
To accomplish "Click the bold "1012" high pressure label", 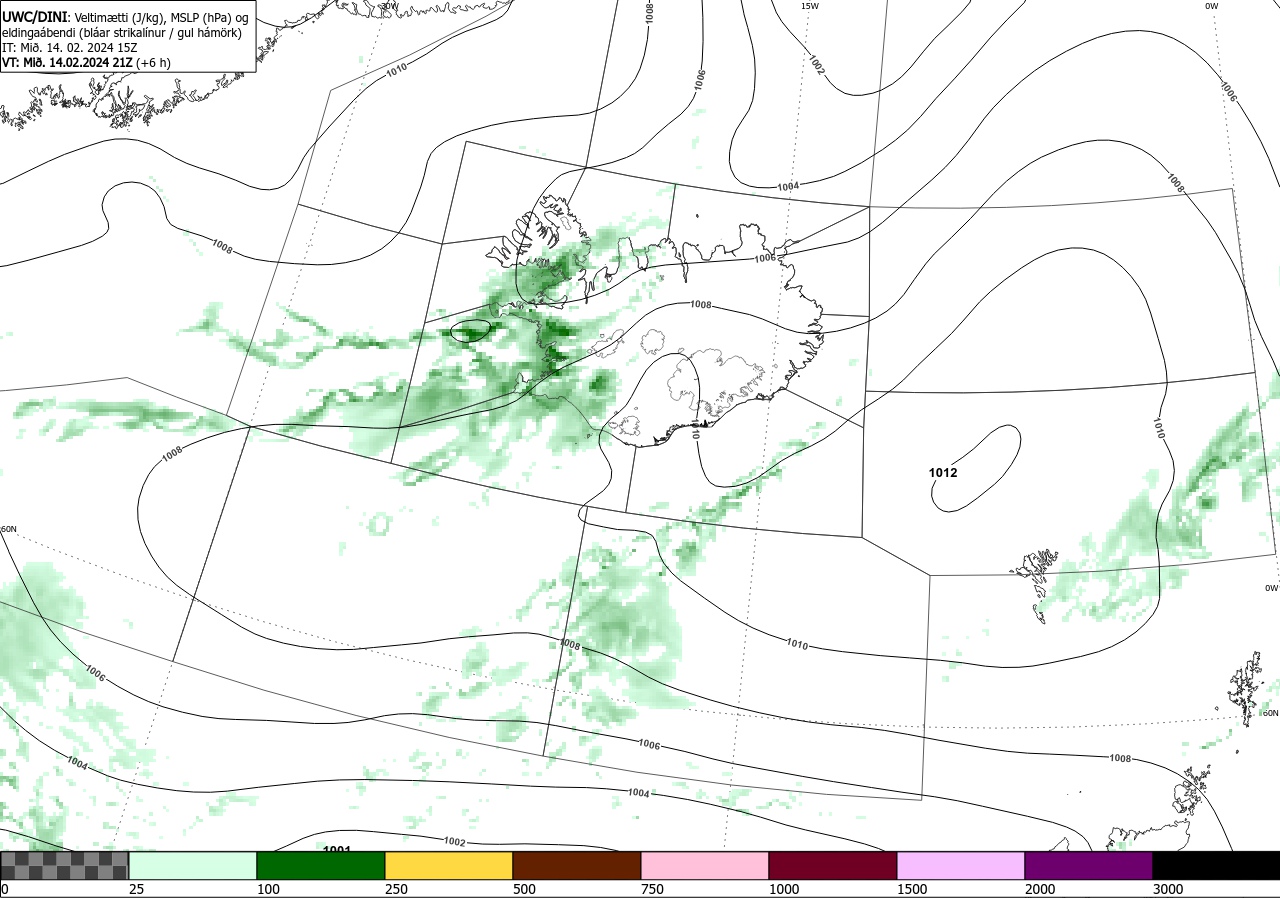I will [x=943, y=472].
